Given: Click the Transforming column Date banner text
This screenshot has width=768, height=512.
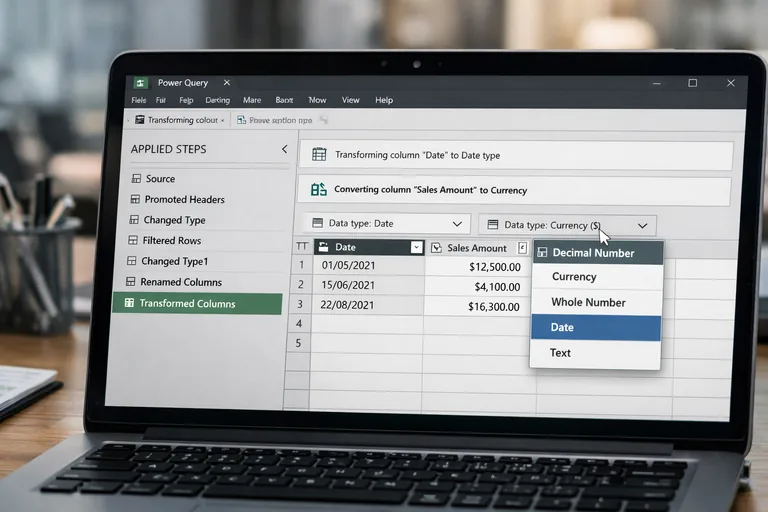Looking at the screenshot, I should click(417, 155).
